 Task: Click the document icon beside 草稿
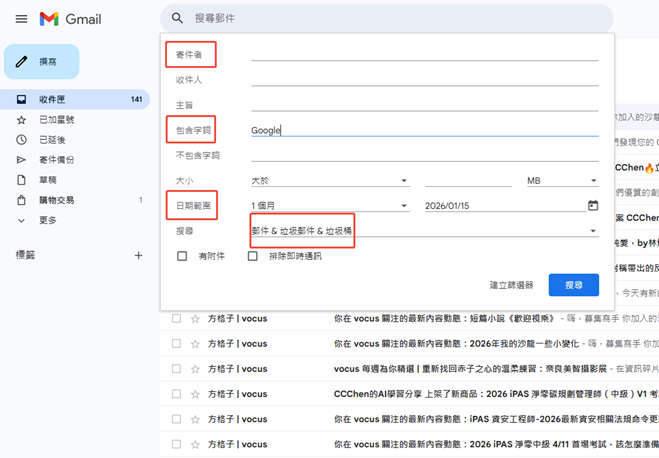21,180
